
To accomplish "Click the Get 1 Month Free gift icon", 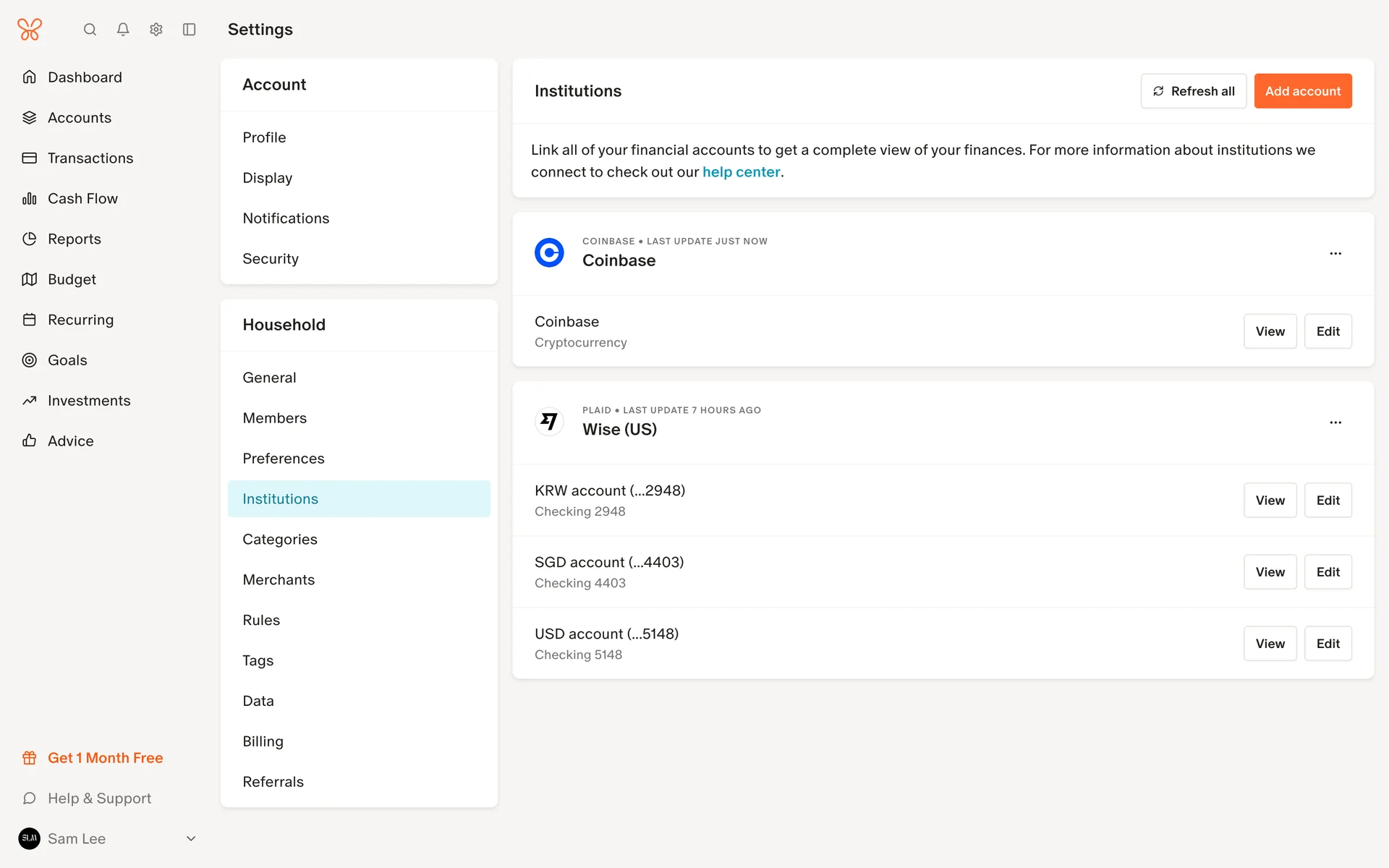I will click(x=30, y=758).
